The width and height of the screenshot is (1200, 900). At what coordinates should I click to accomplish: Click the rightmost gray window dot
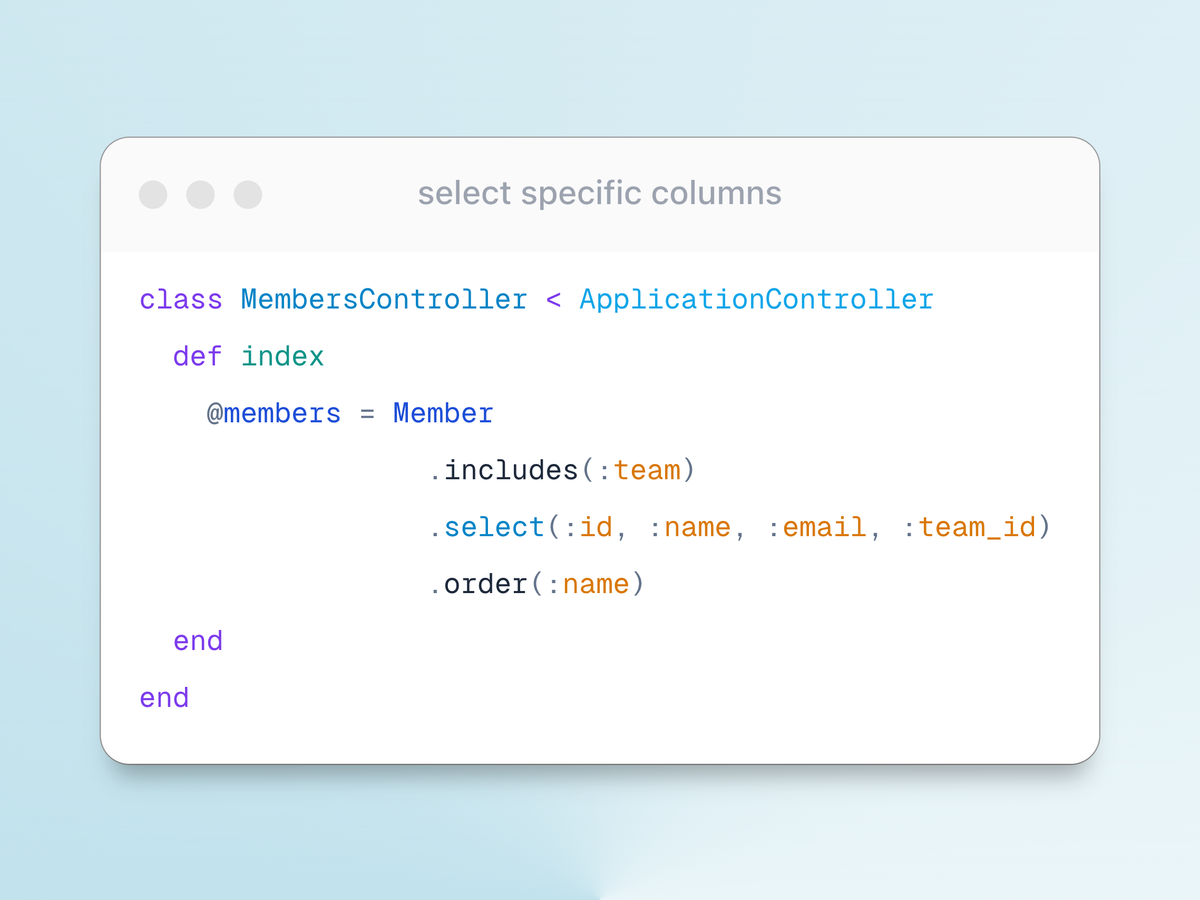(x=248, y=194)
